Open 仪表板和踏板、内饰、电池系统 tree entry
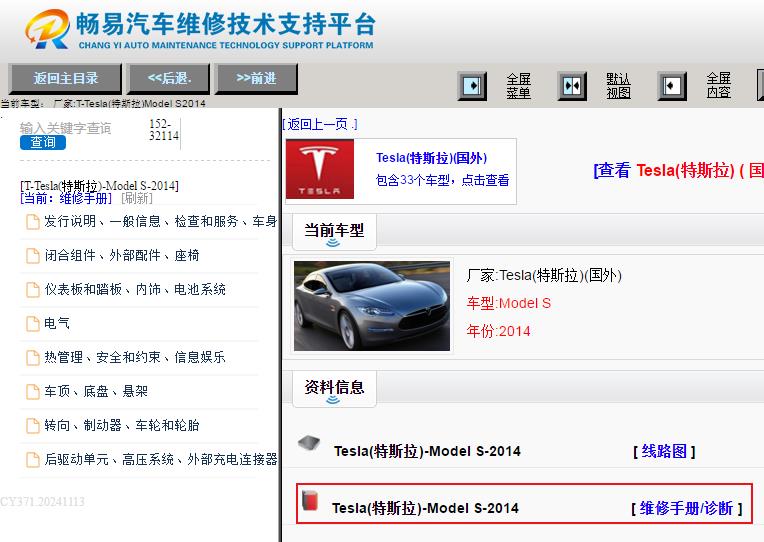This screenshot has width=764, height=542. 135,290
